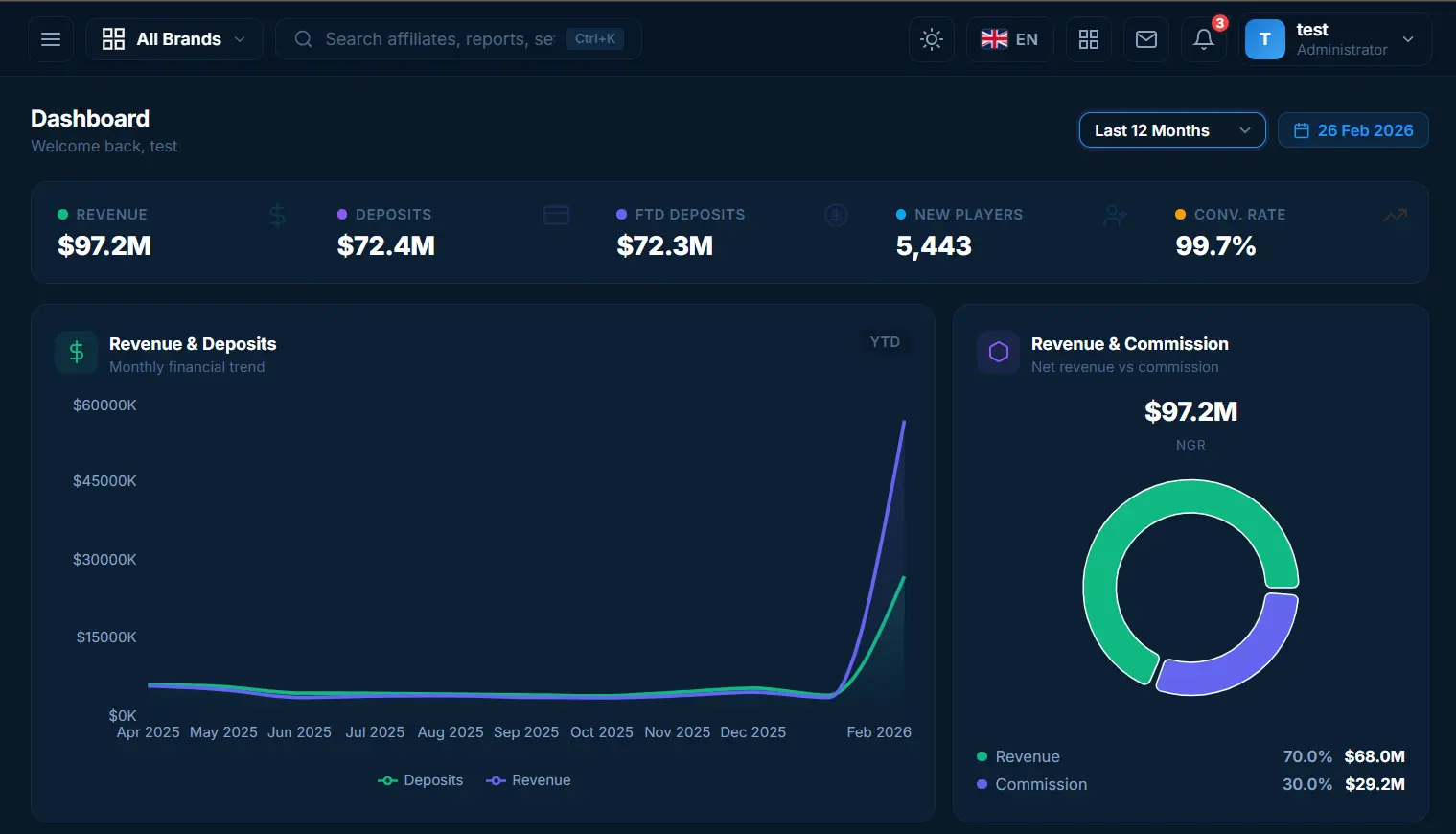
Task: Expand the test Administrator account menu
Action: (1334, 38)
